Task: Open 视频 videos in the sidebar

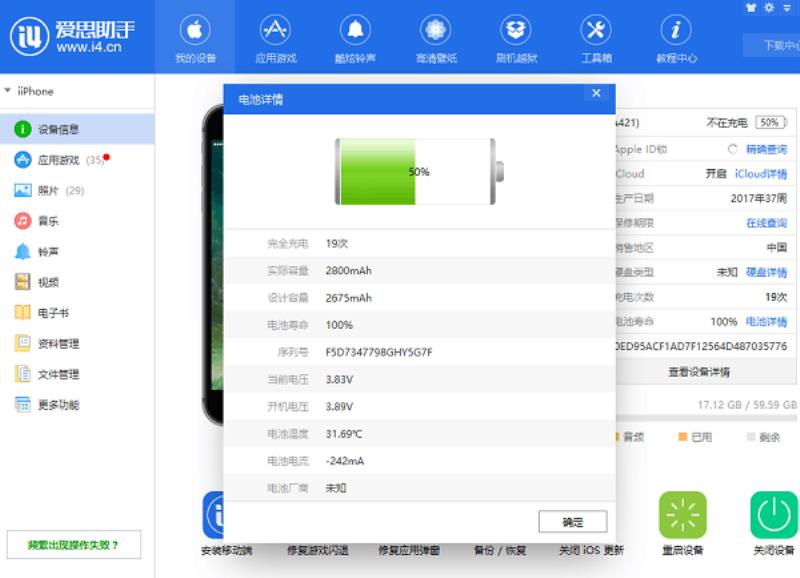Action: pyautogui.click(x=77, y=282)
